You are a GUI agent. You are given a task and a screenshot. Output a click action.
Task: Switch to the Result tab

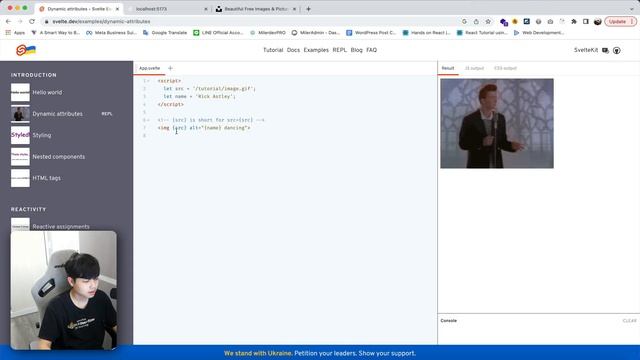pyautogui.click(x=448, y=68)
